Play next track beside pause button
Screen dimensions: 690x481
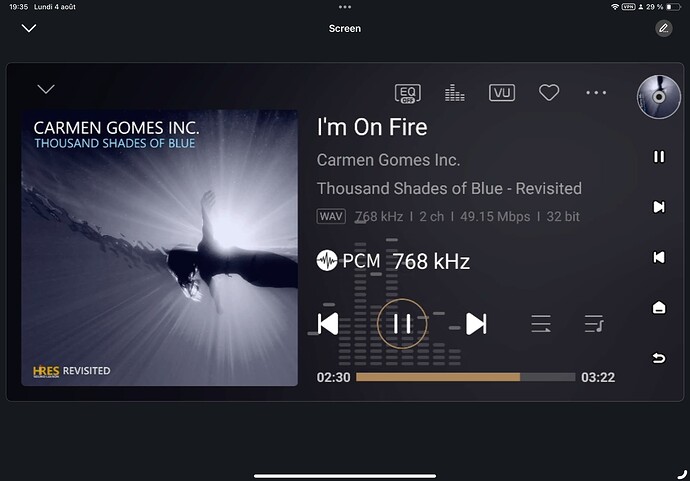(476, 324)
